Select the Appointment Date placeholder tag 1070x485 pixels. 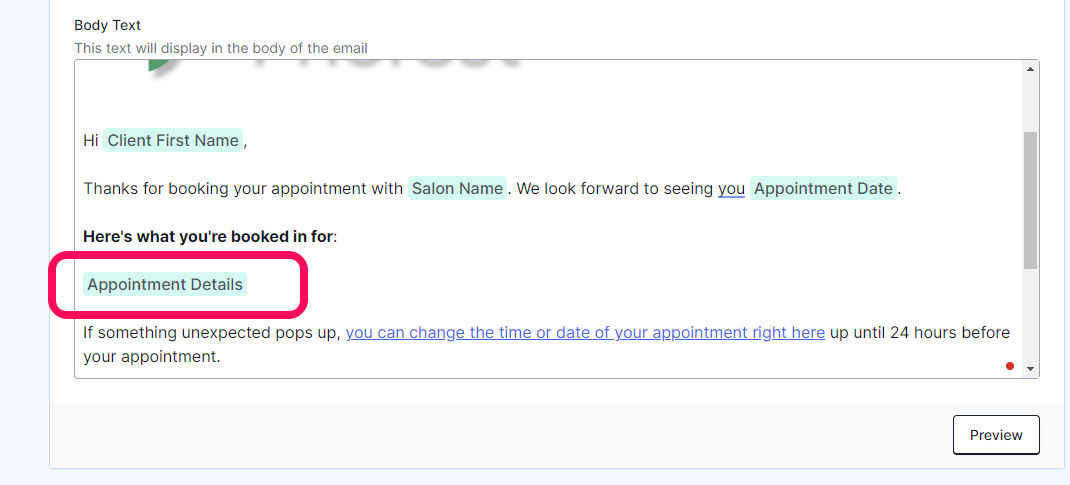823,188
